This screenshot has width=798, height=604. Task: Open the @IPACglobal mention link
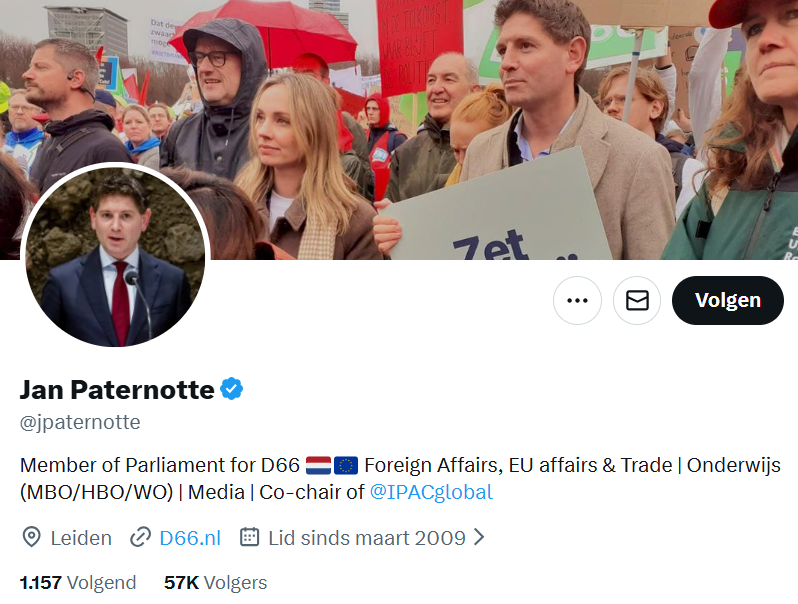(431, 492)
